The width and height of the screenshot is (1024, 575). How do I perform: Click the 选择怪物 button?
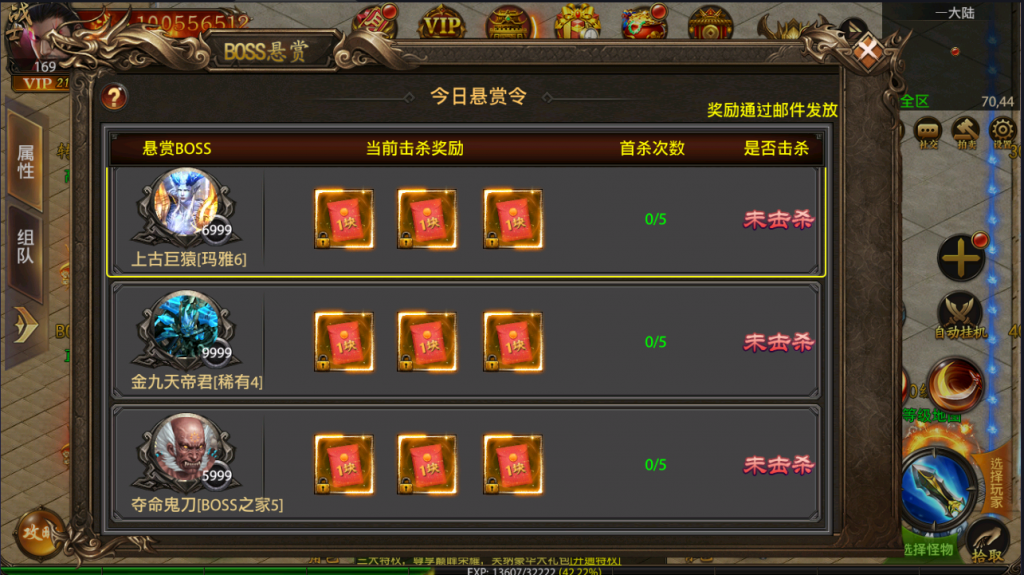928,550
